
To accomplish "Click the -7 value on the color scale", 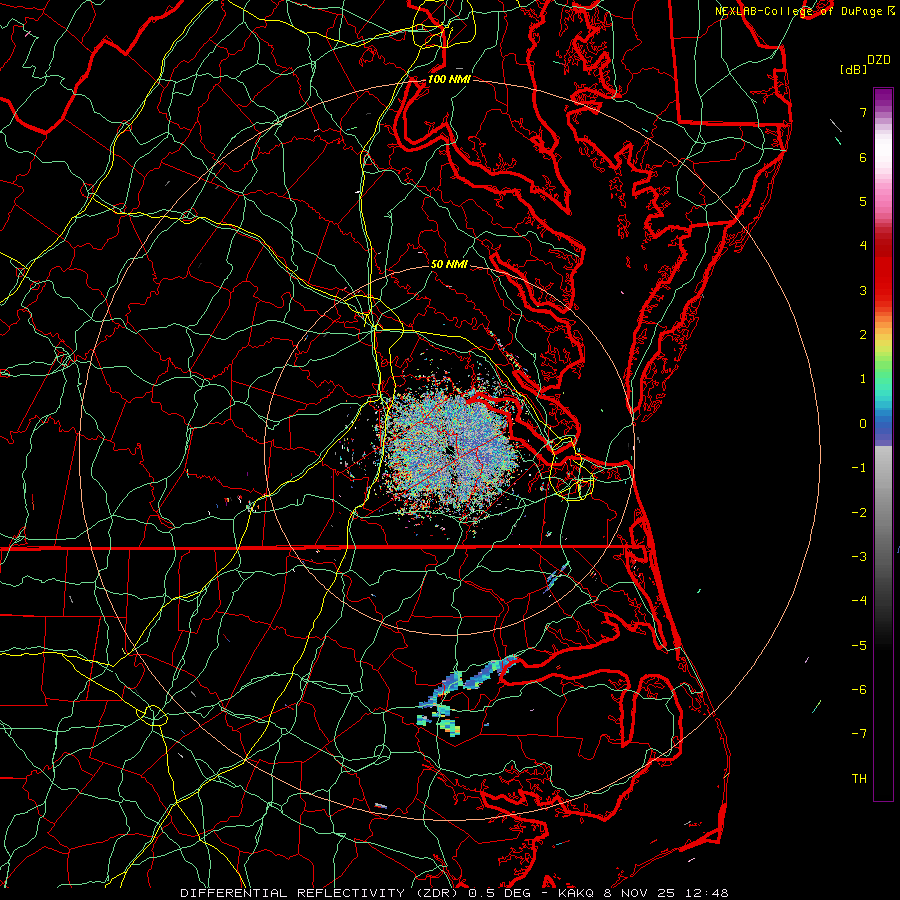I will point(859,734).
